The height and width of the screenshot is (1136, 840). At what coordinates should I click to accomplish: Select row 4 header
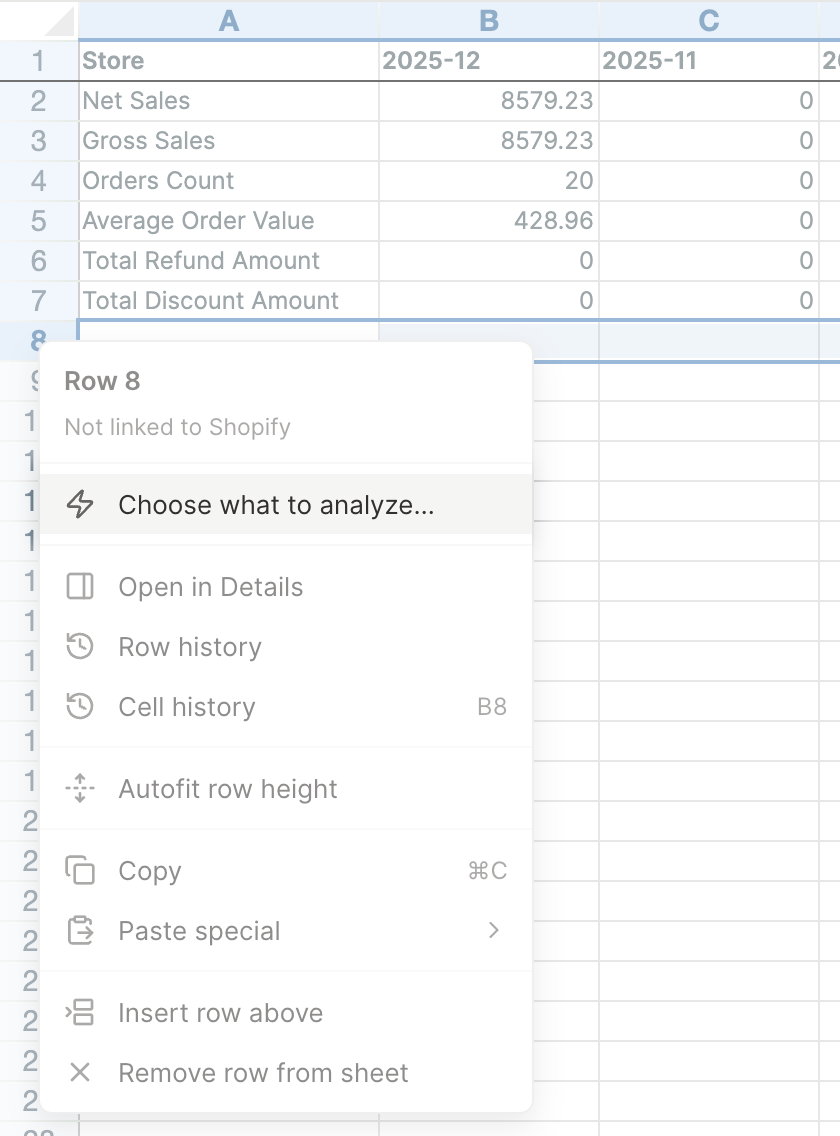coord(38,180)
